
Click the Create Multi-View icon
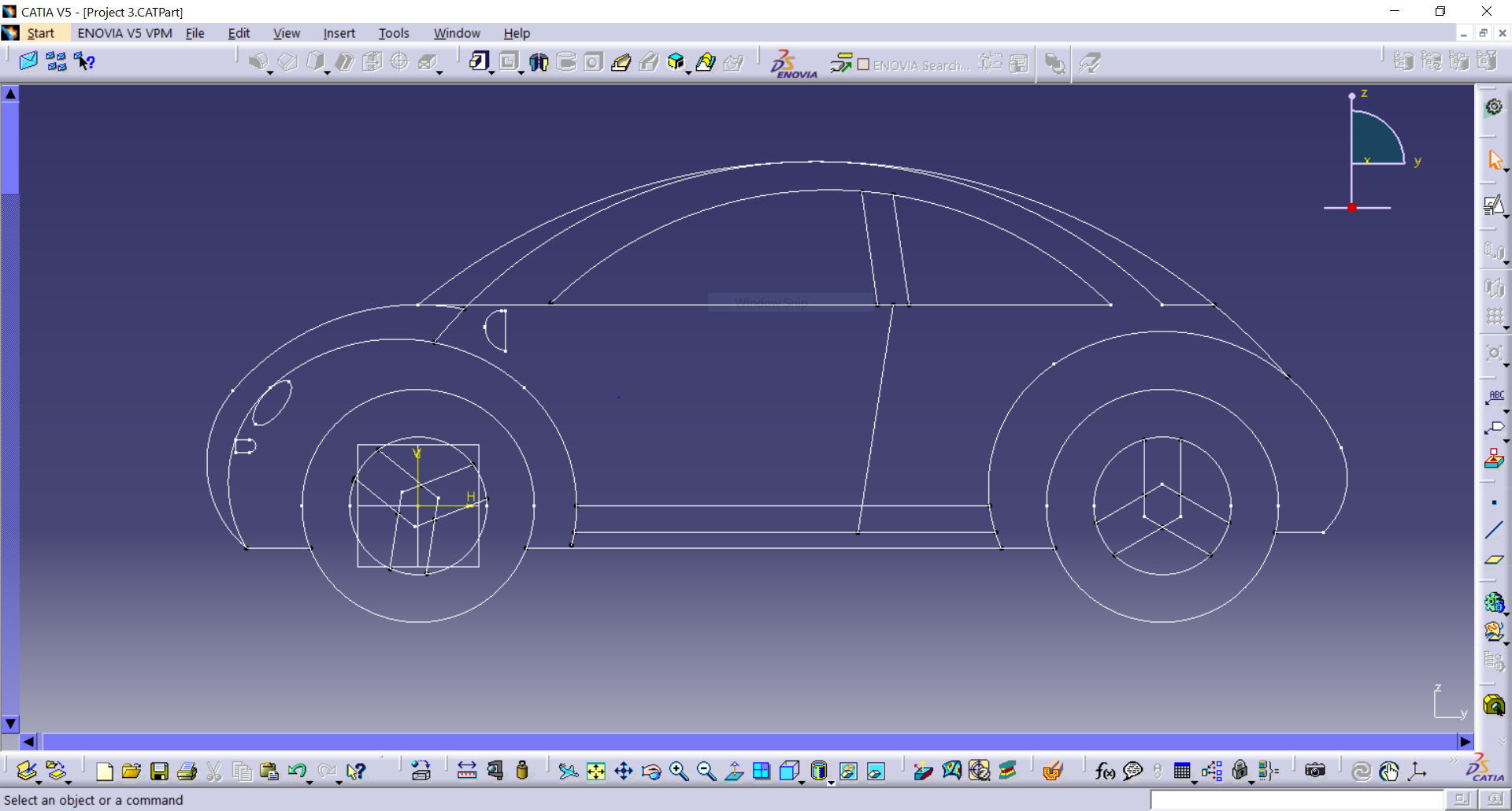762,771
